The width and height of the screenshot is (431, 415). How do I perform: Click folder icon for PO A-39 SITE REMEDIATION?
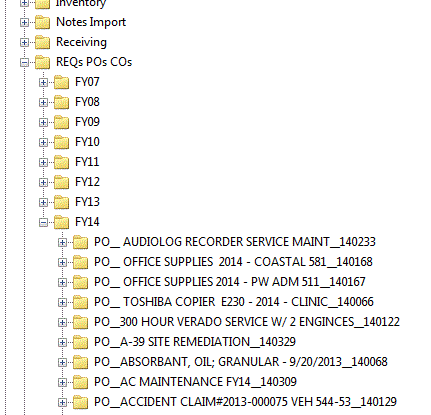pos(80,342)
